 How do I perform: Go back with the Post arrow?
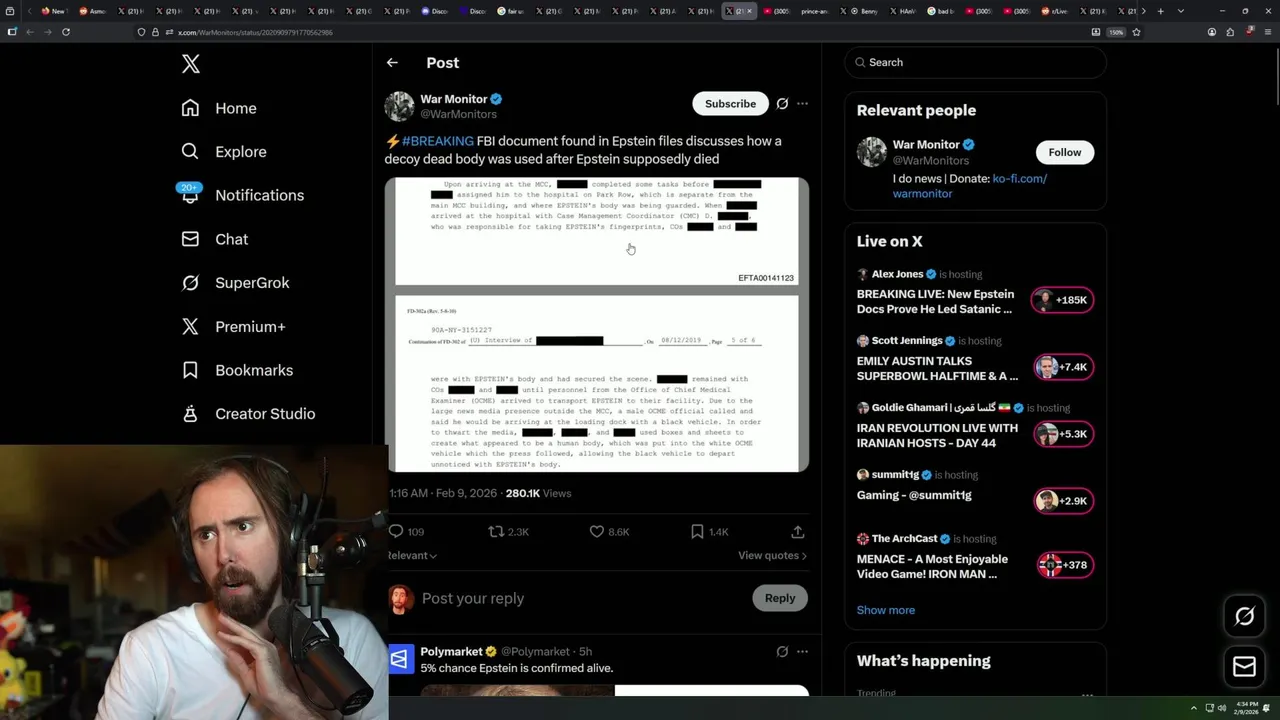[392, 62]
